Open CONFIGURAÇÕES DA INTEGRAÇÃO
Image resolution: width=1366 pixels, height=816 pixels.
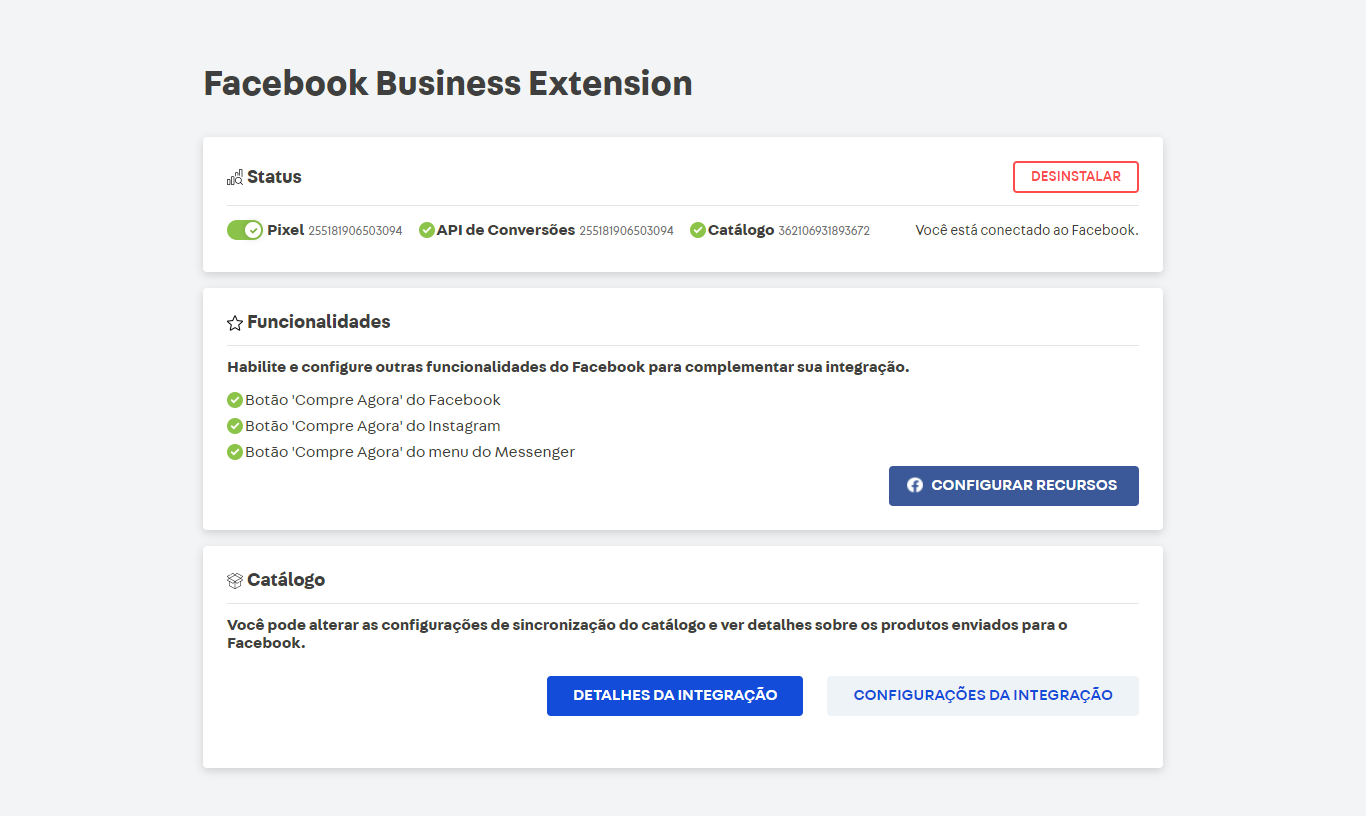[982, 696]
